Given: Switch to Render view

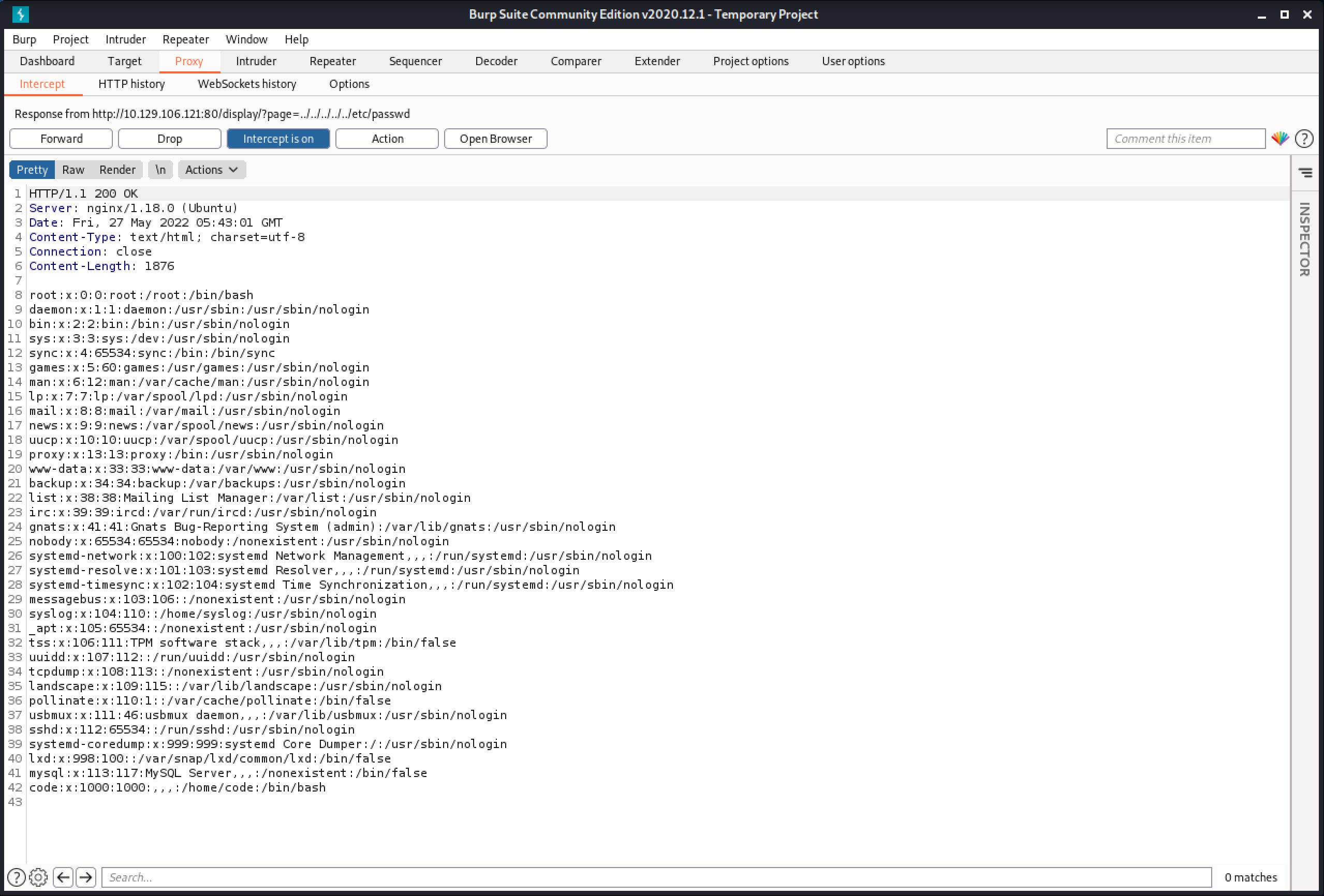Looking at the screenshot, I should coord(117,170).
